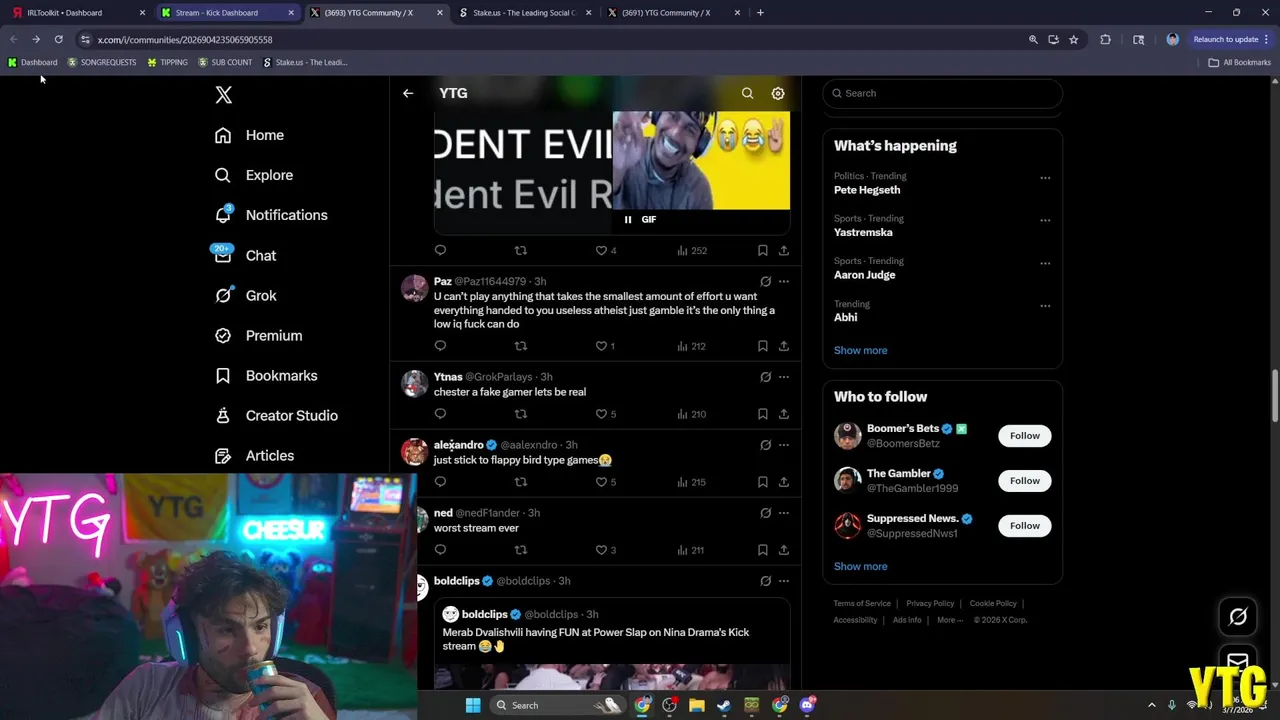
Task: Open YTG community settings gear
Action: [x=778, y=93]
